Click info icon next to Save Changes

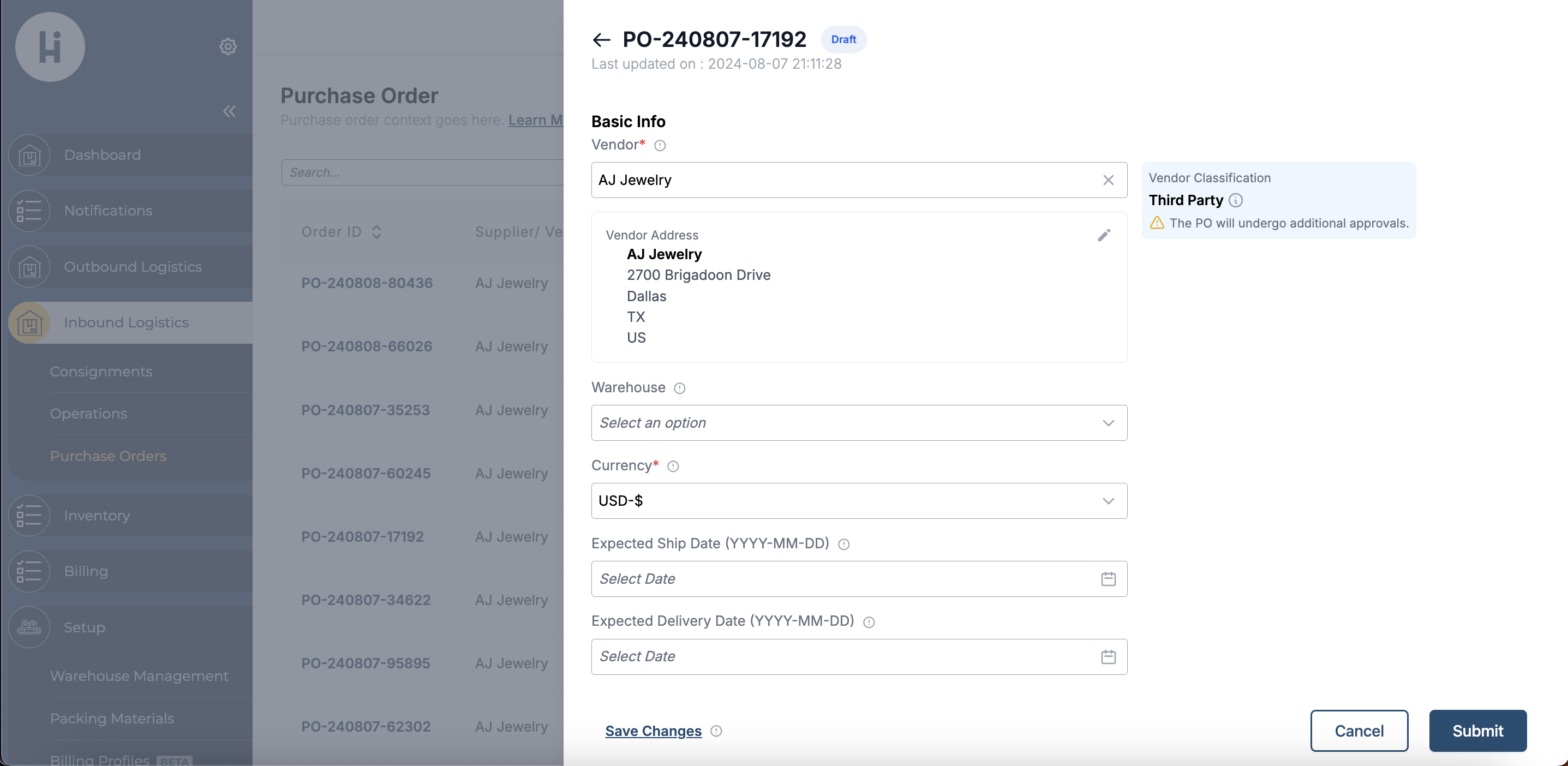tap(716, 731)
